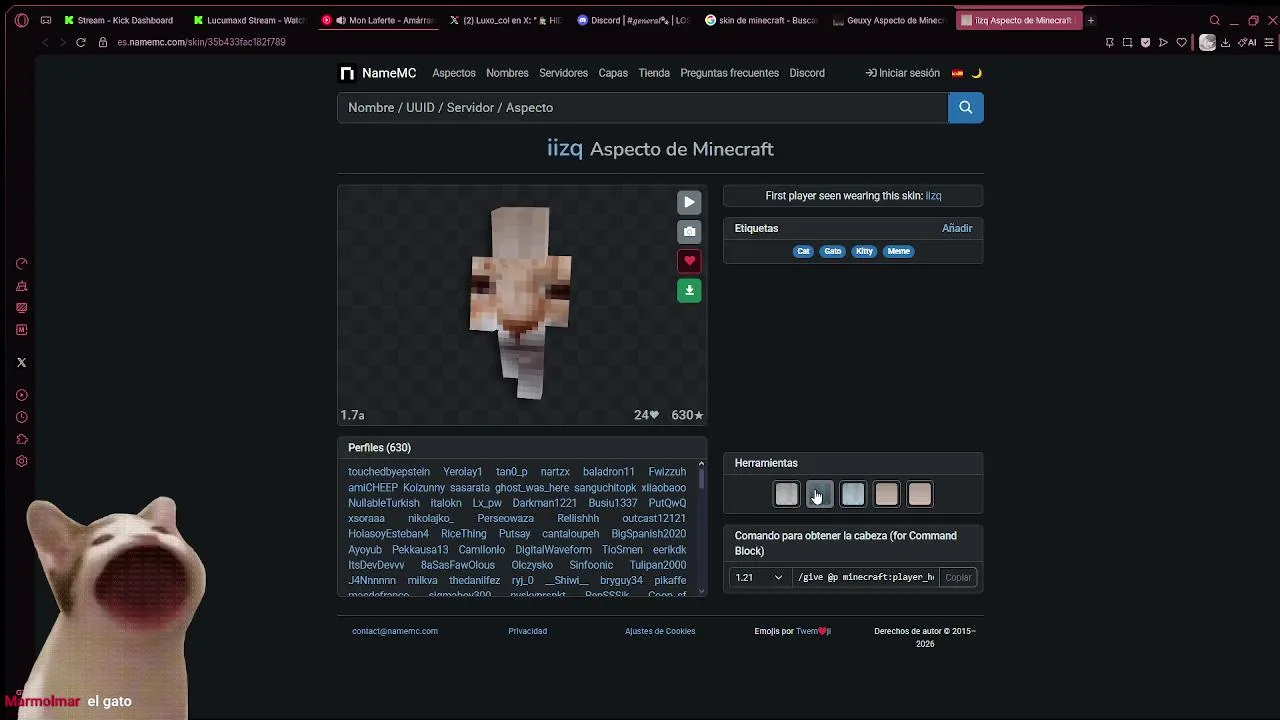Open the Discord nav link
The height and width of the screenshot is (720, 1280).
click(x=807, y=73)
